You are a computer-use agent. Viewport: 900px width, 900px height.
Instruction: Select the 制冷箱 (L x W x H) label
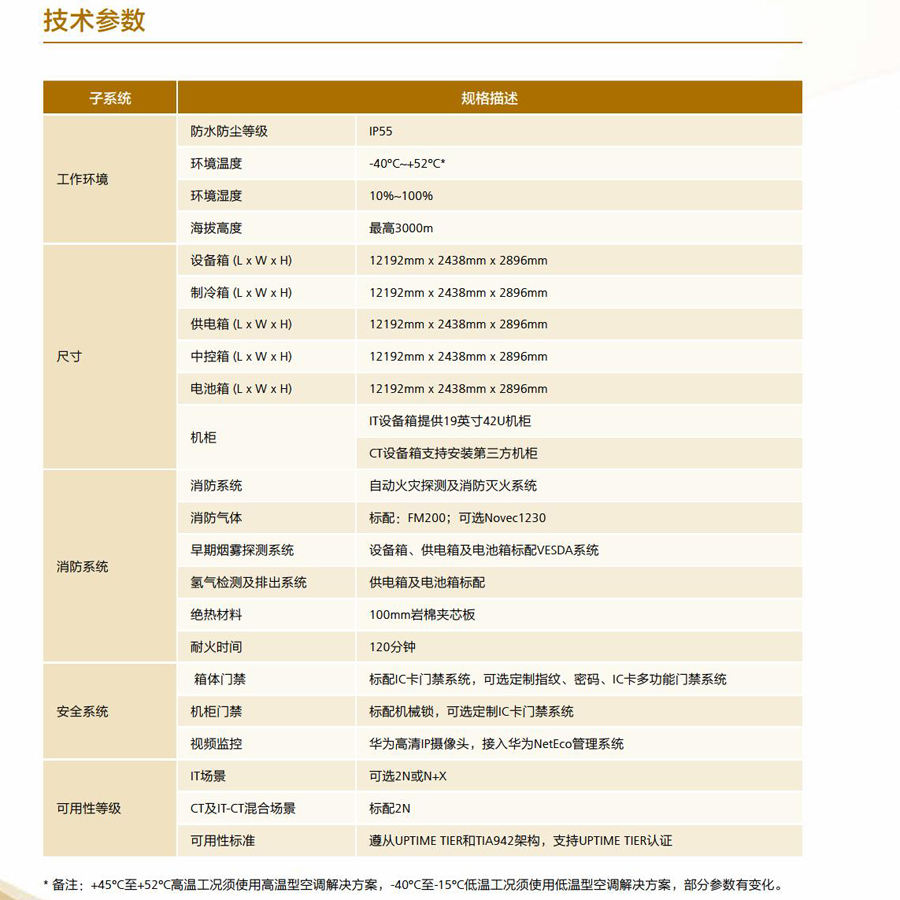tap(241, 292)
